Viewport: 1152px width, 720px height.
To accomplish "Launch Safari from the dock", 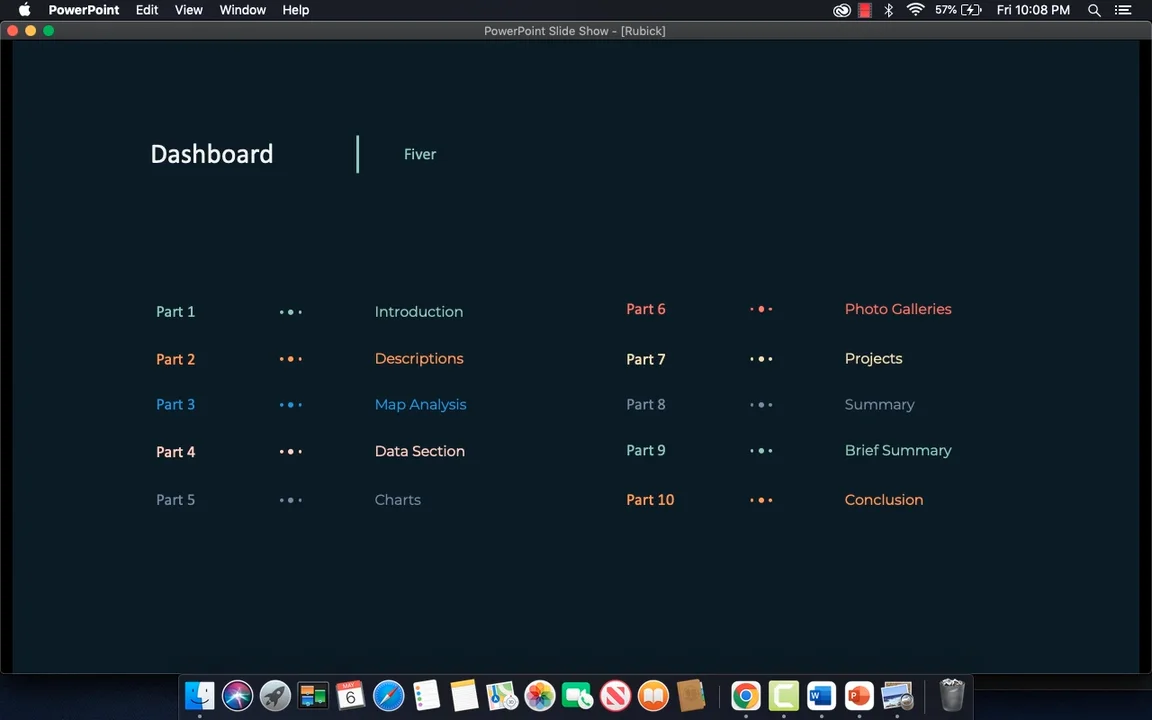I will [389, 695].
